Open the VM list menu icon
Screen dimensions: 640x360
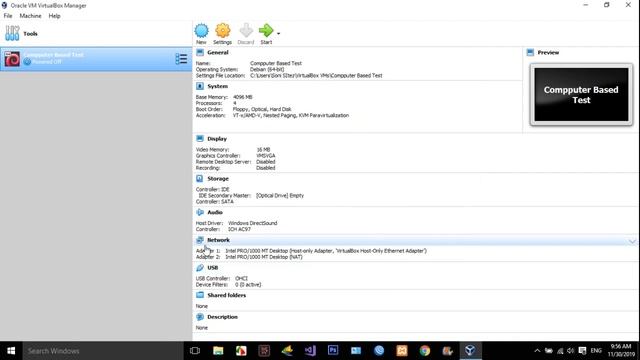181,59
